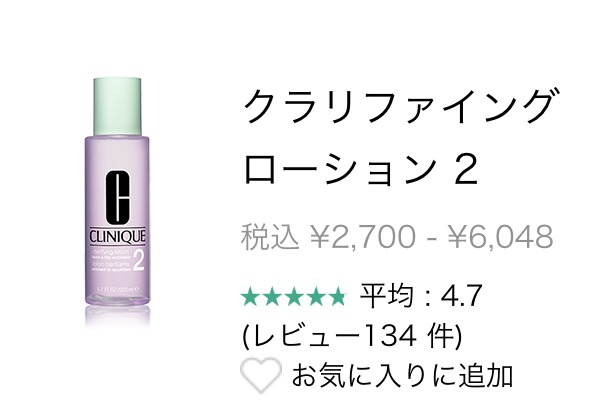Click the お気に入りに追加 link text
This screenshot has height=412, width=614.
[402, 376]
